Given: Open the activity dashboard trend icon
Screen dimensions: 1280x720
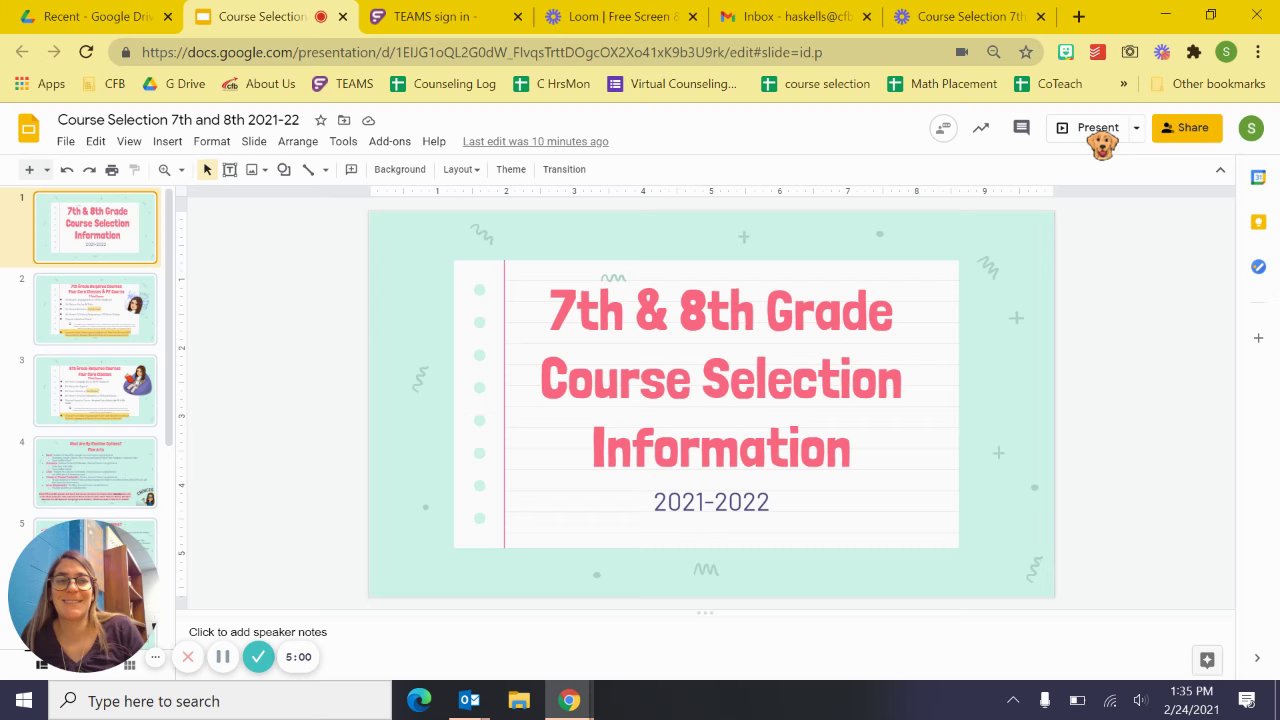Looking at the screenshot, I should coord(981,128).
